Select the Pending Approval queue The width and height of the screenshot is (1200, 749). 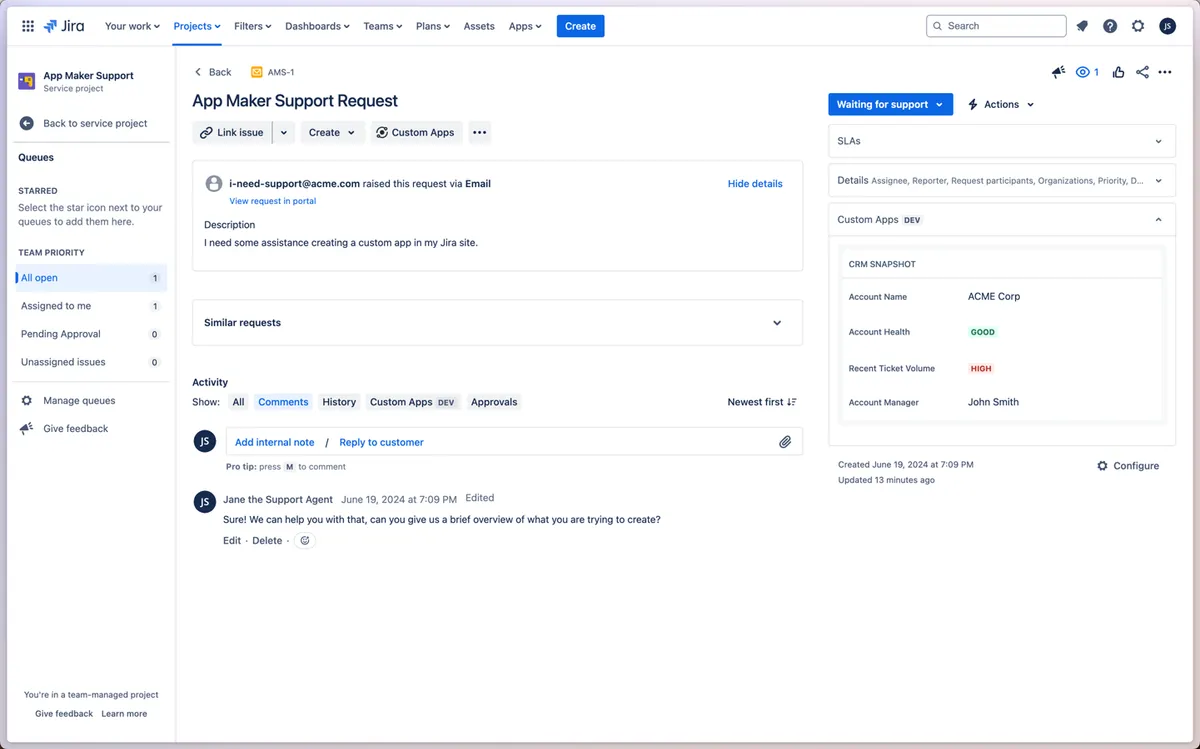[91, 334]
